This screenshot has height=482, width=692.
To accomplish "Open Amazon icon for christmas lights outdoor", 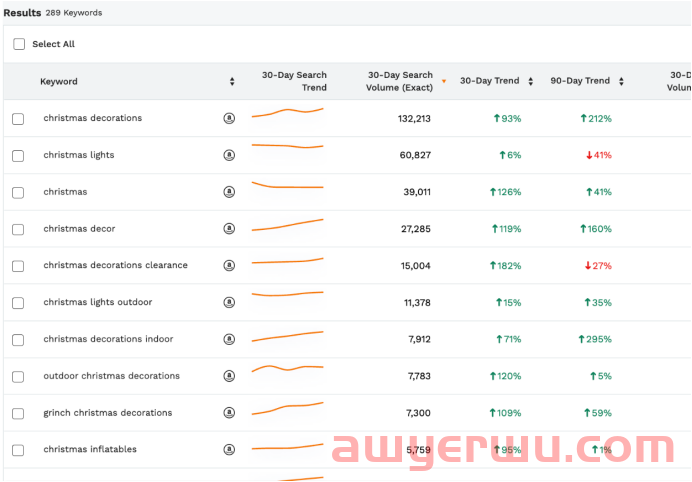I will pos(229,302).
